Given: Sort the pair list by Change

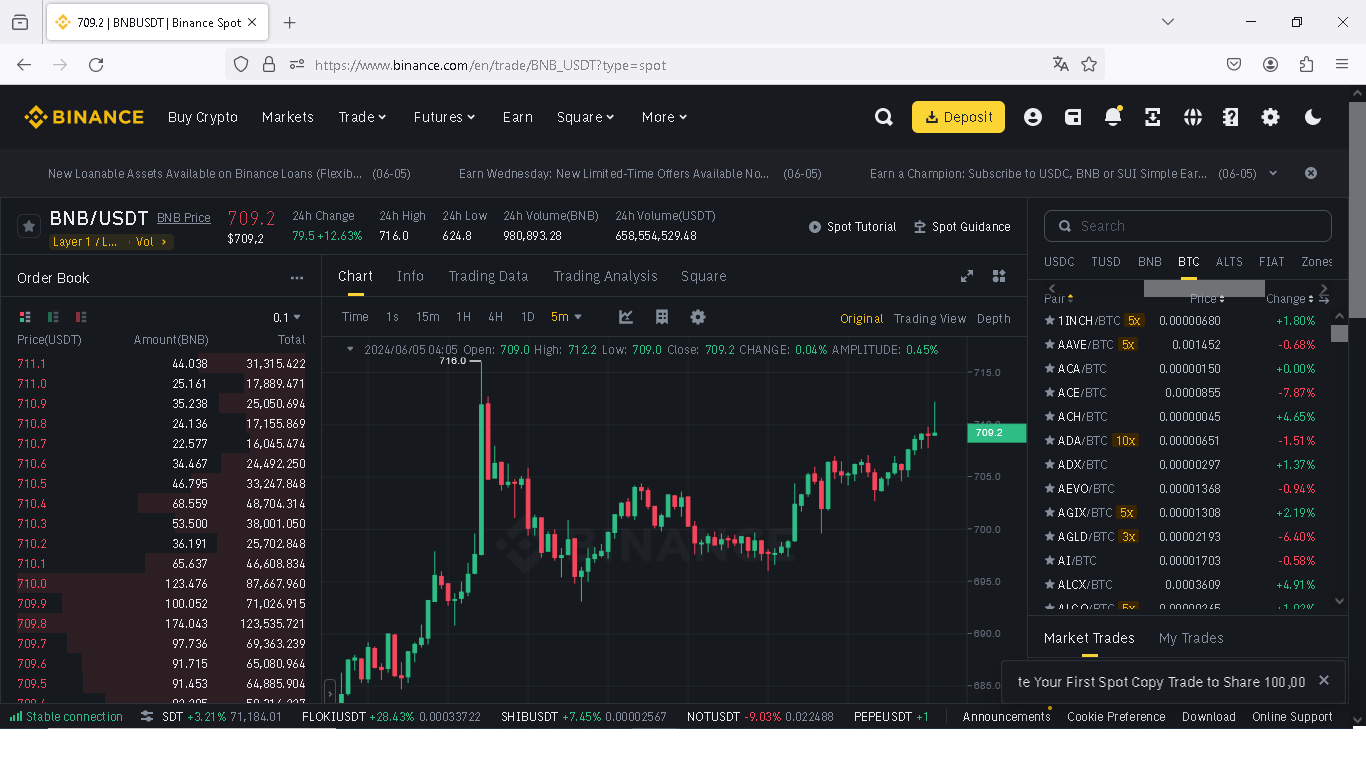Looking at the screenshot, I should click(1290, 299).
